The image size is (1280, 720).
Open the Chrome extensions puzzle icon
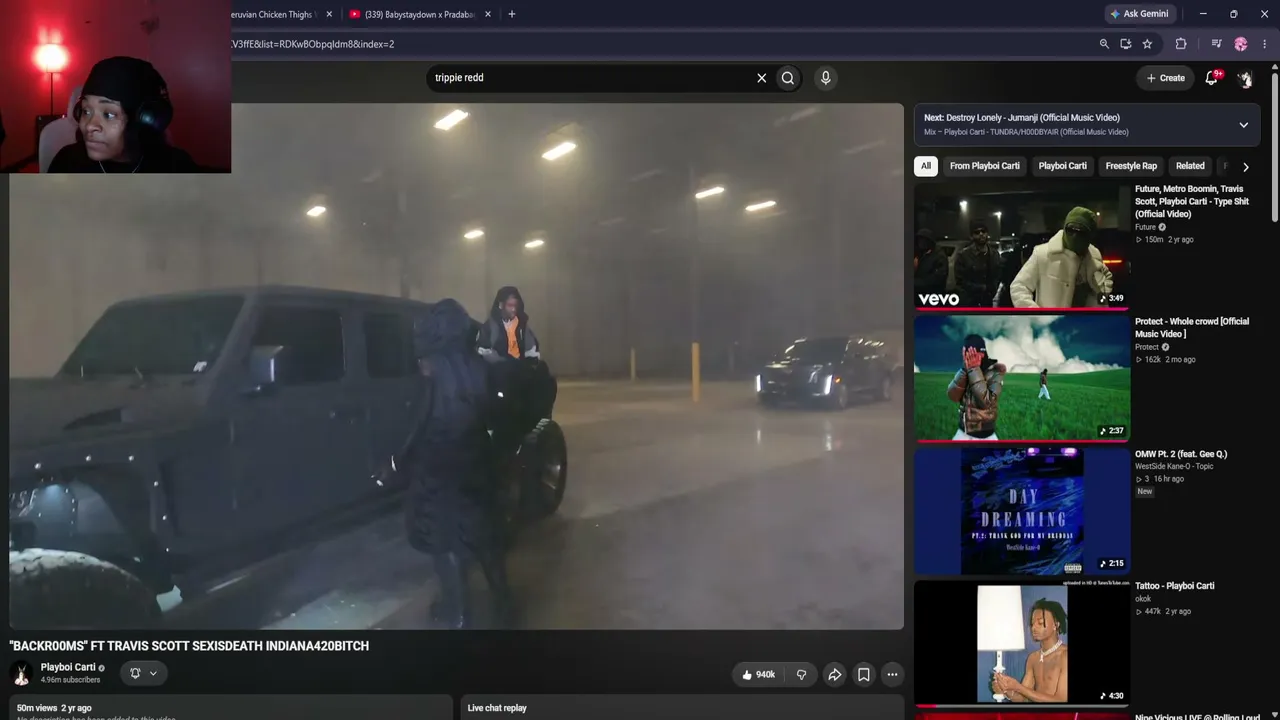point(1181,44)
